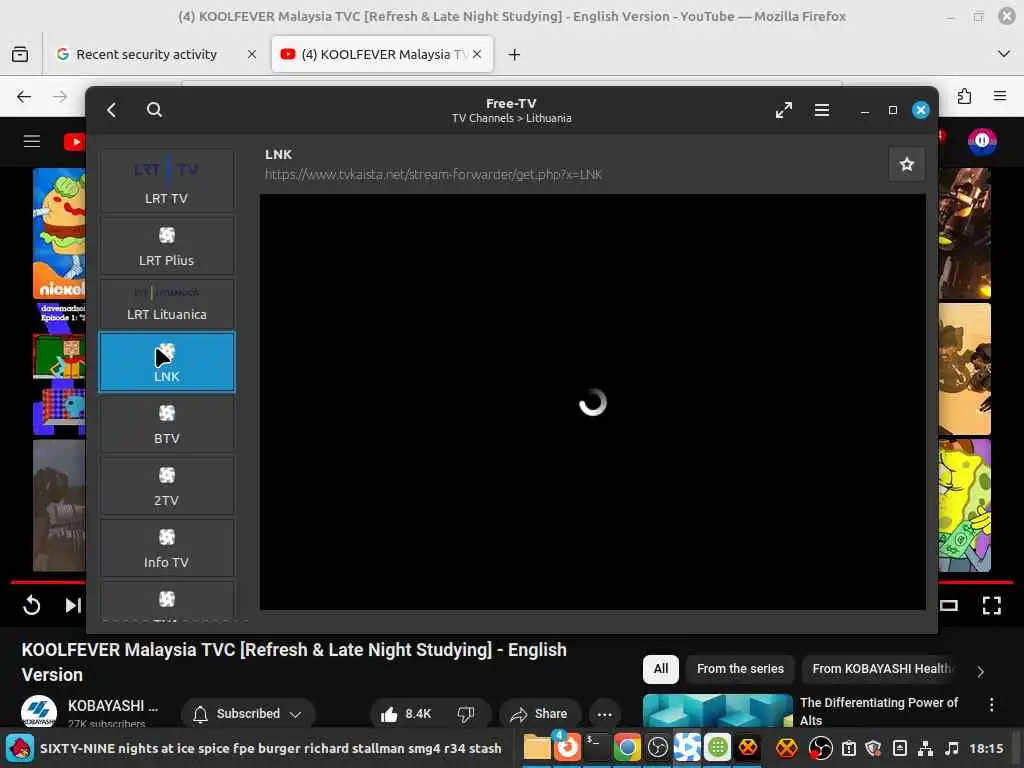Viewport: 1024px width, 768px height.
Task: Open KOBAYASHI channel avatar
Action: [39, 712]
